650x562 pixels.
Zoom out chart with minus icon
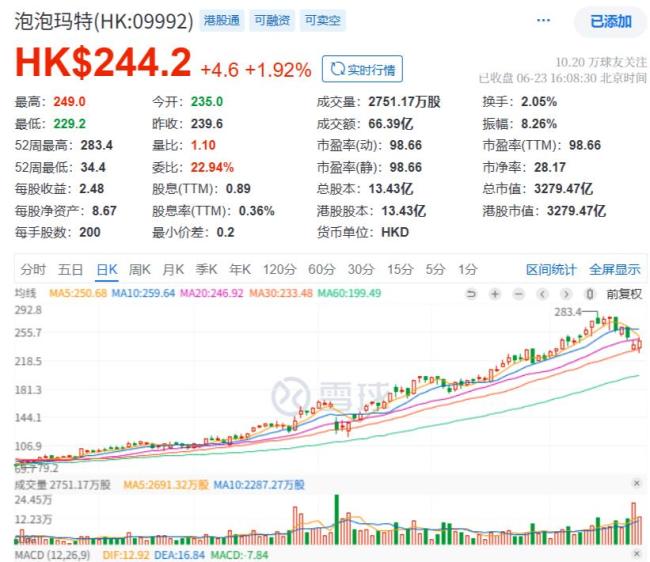click(x=519, y=294)
